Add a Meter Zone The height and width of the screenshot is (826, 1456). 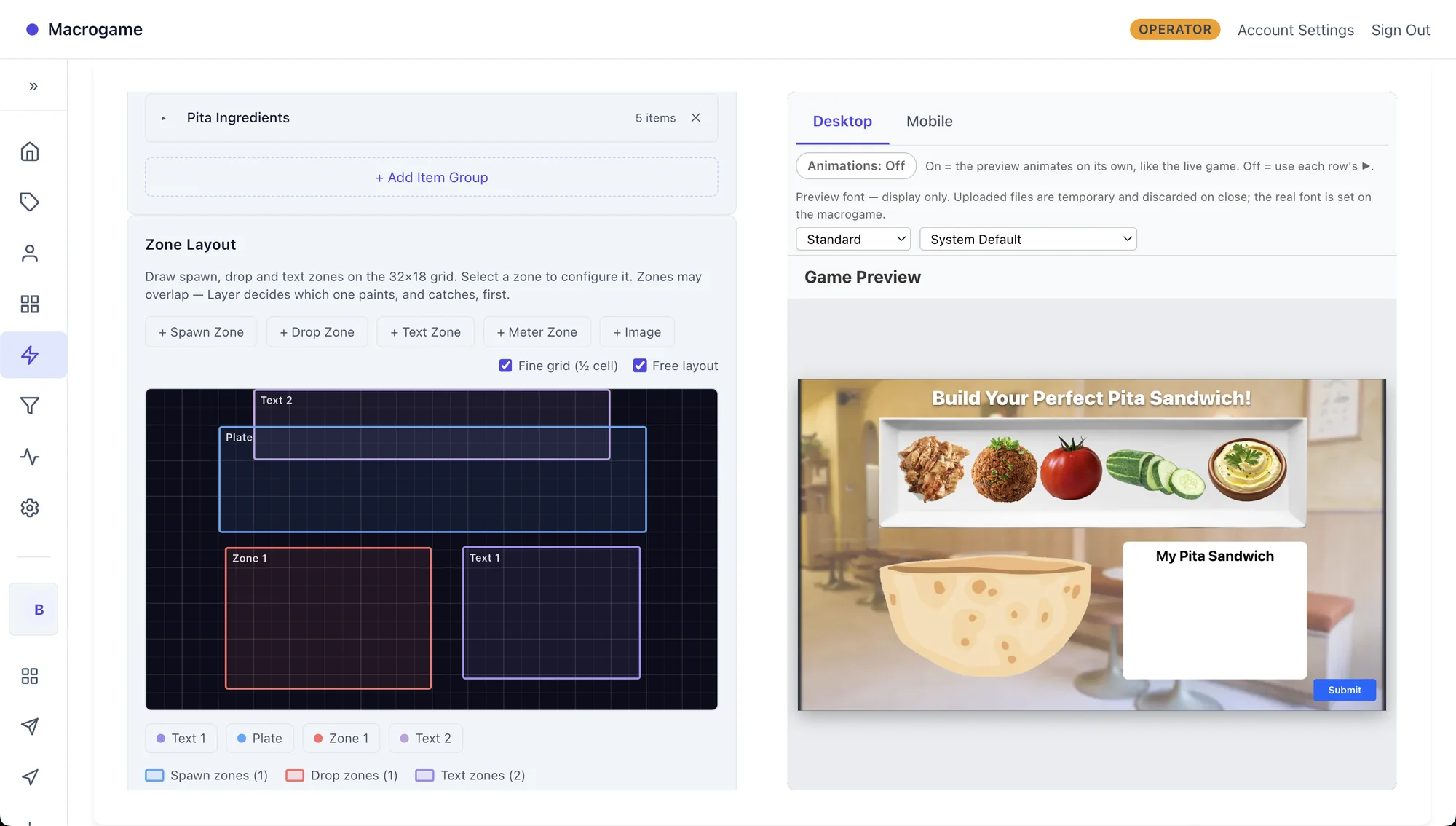[x=537, y=332]
